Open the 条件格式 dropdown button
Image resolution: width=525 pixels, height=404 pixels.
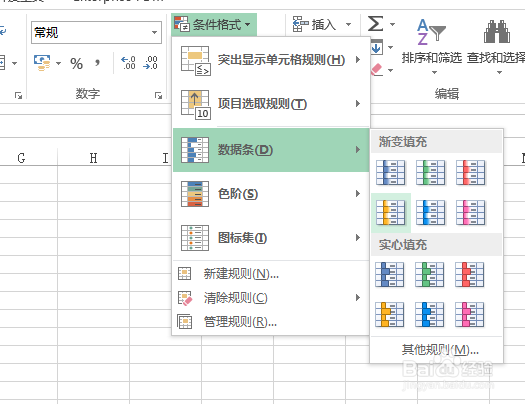(214, 24)
